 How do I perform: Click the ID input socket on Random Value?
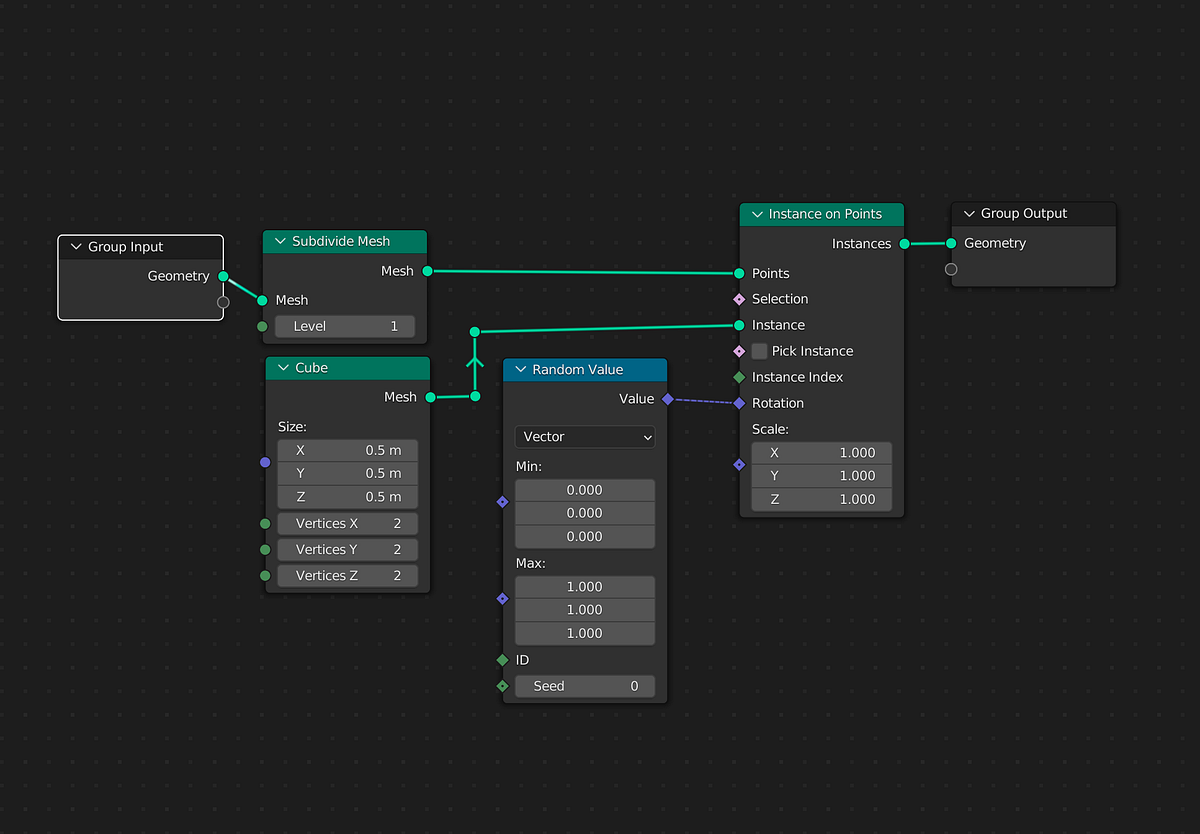[x=502, y=660]
